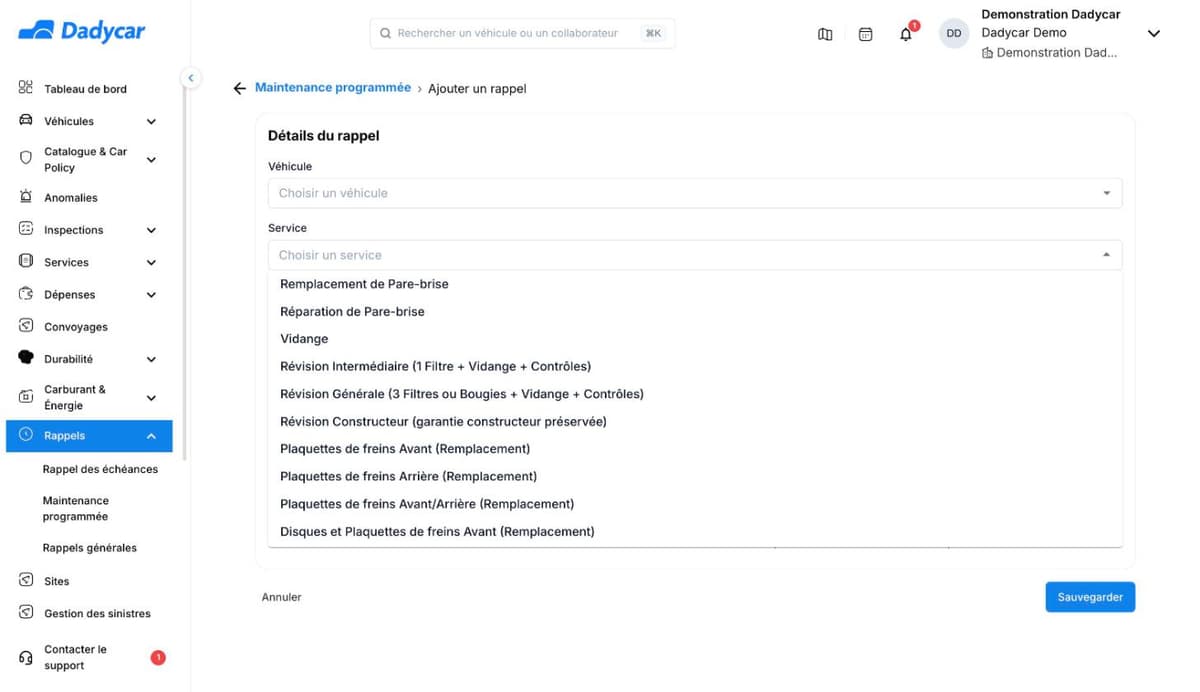Expand the Inspections chevron
Viewport: 1200px width, 692px height.
151,230
